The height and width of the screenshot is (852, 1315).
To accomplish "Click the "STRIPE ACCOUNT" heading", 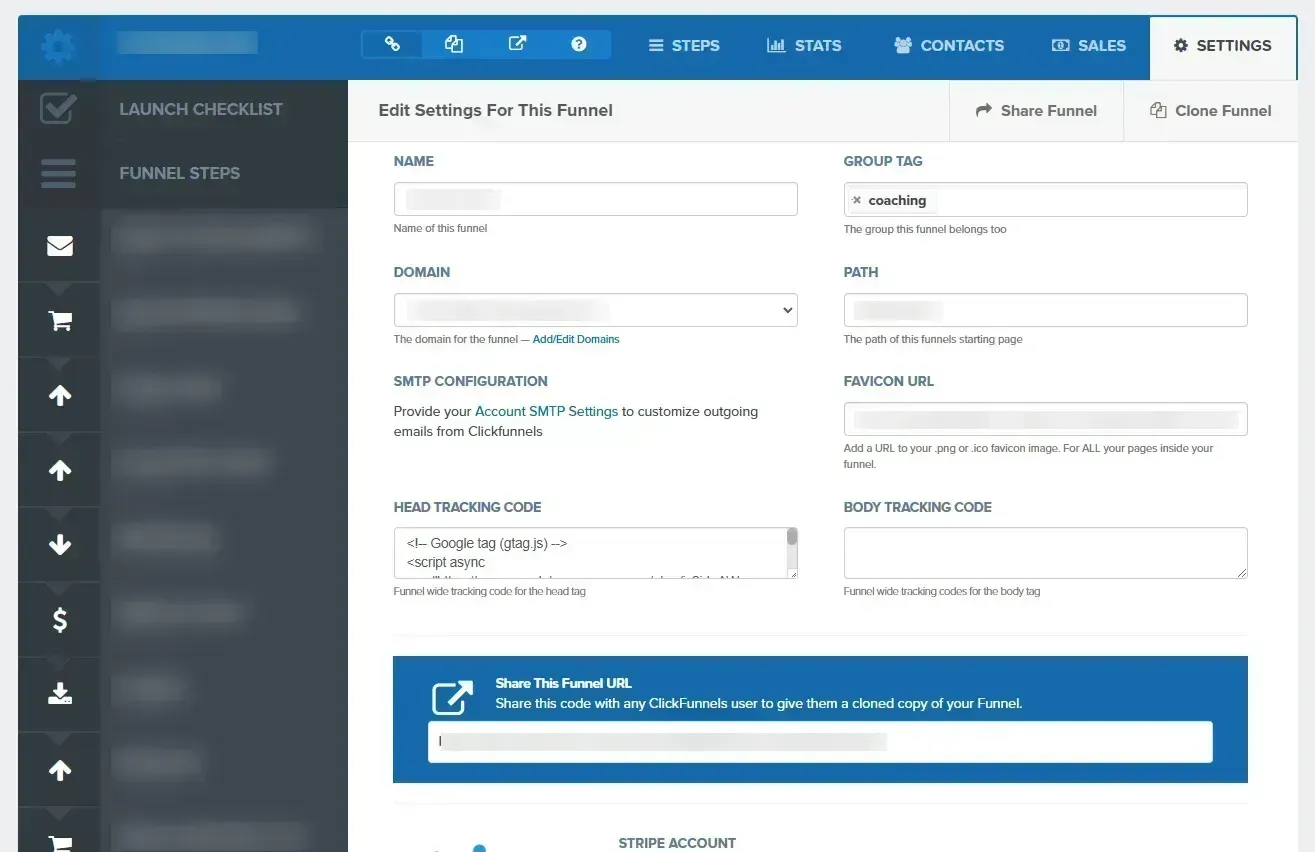I will [677, 843].
